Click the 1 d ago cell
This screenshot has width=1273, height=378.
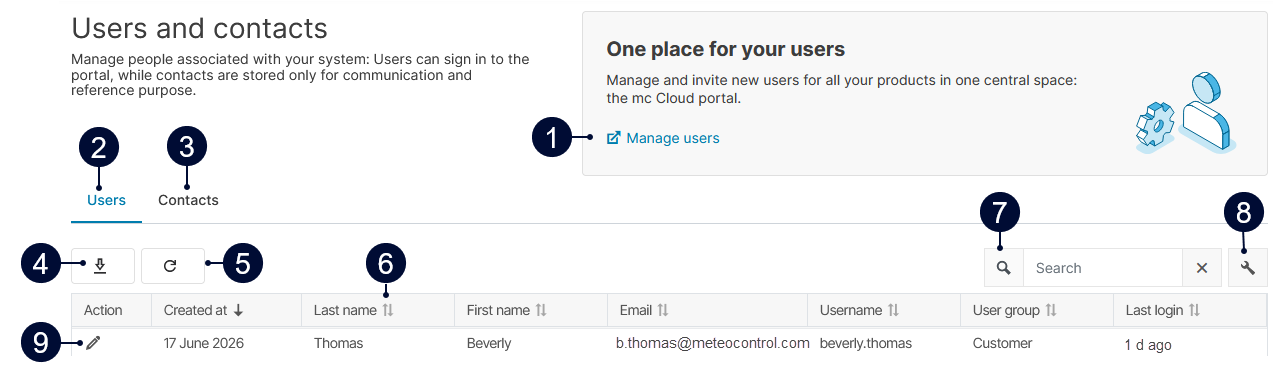pos(1149,345)
